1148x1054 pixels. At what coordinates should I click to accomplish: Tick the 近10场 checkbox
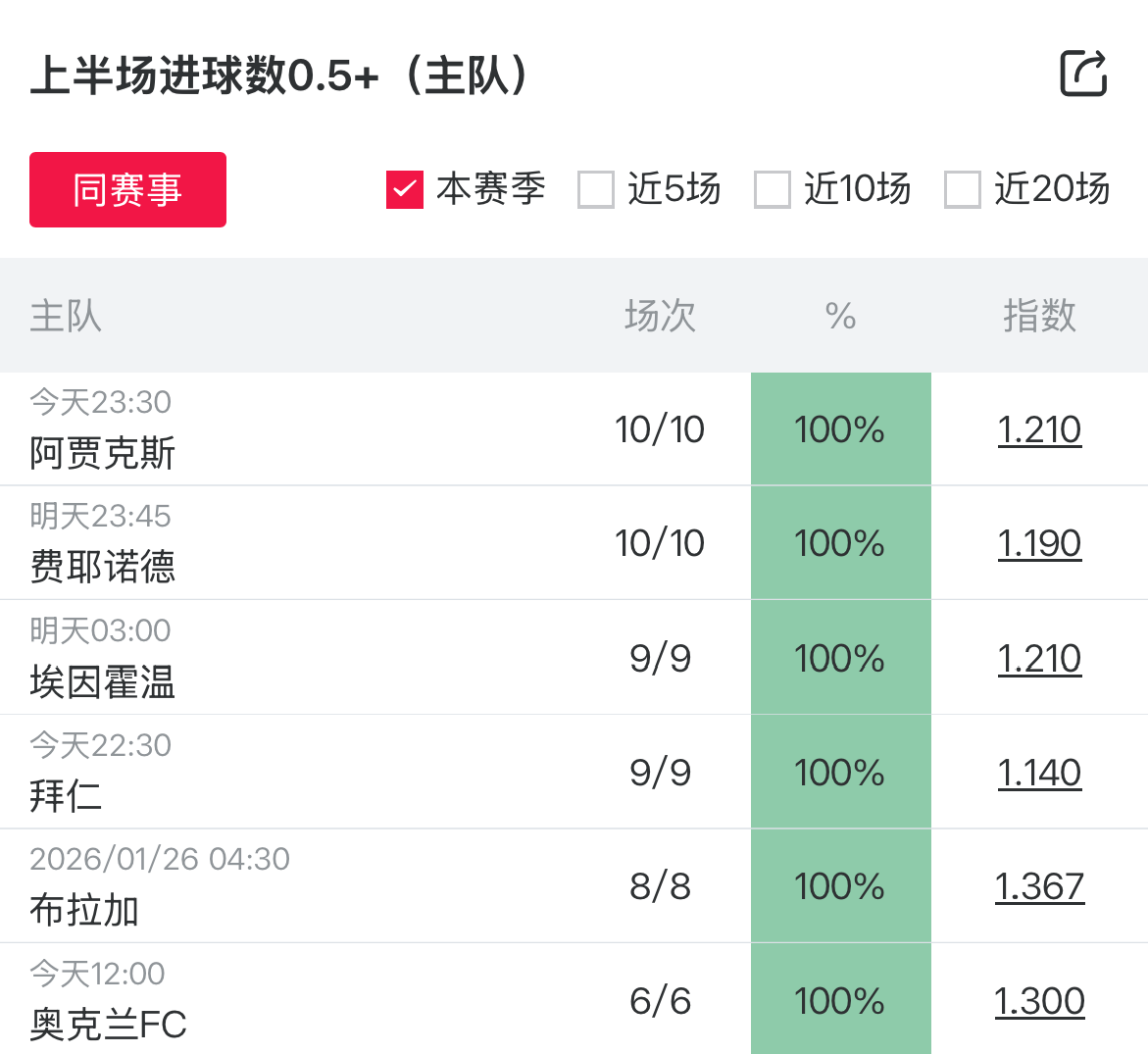point(773,189)
